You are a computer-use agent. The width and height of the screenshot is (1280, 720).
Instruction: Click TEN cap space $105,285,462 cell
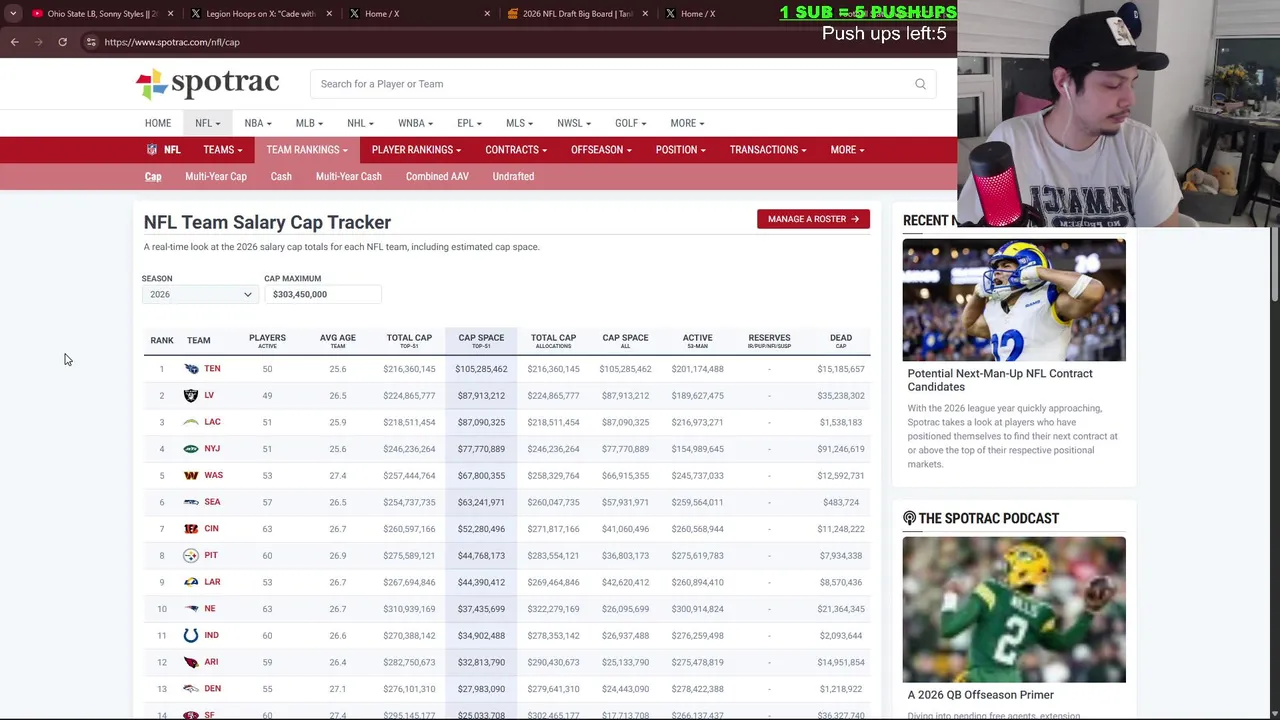point(481,369)
